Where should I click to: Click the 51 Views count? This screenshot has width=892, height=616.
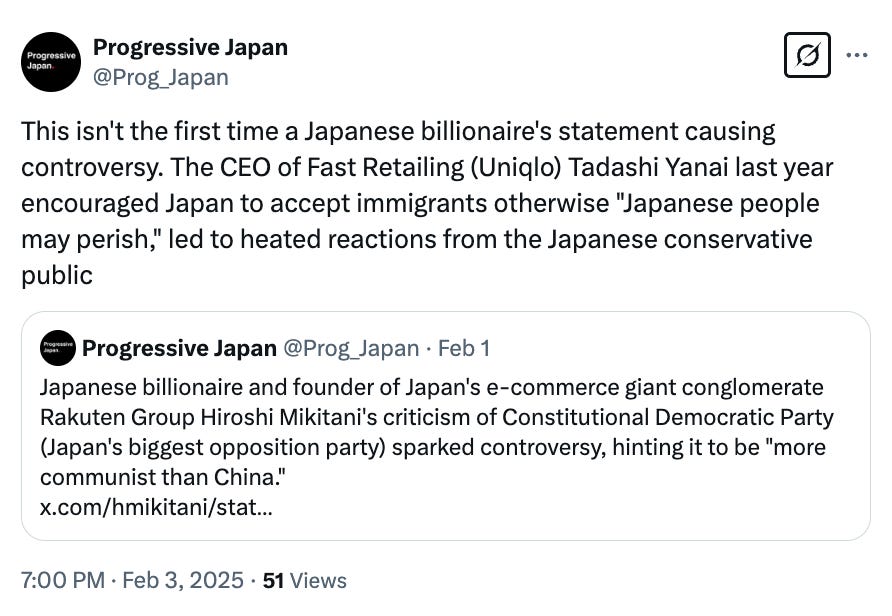(x=304, y=580)
